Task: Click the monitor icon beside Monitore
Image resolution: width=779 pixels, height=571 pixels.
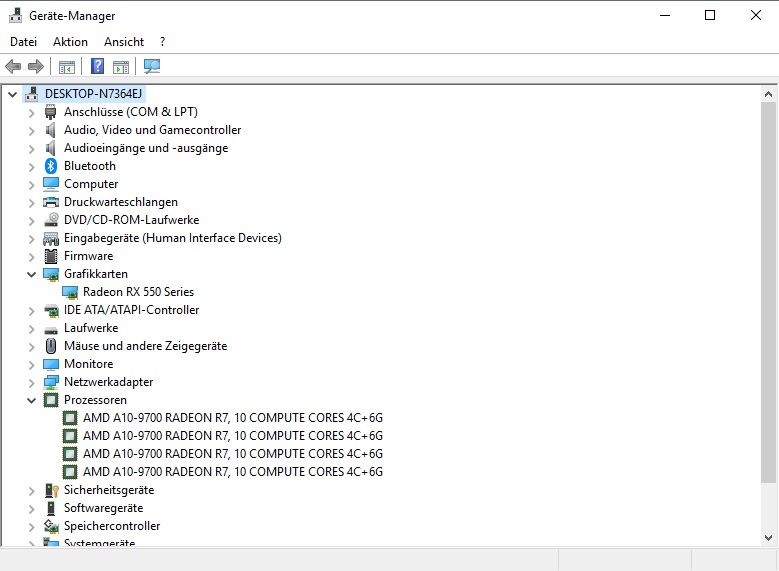Action: tap(51, 364)
